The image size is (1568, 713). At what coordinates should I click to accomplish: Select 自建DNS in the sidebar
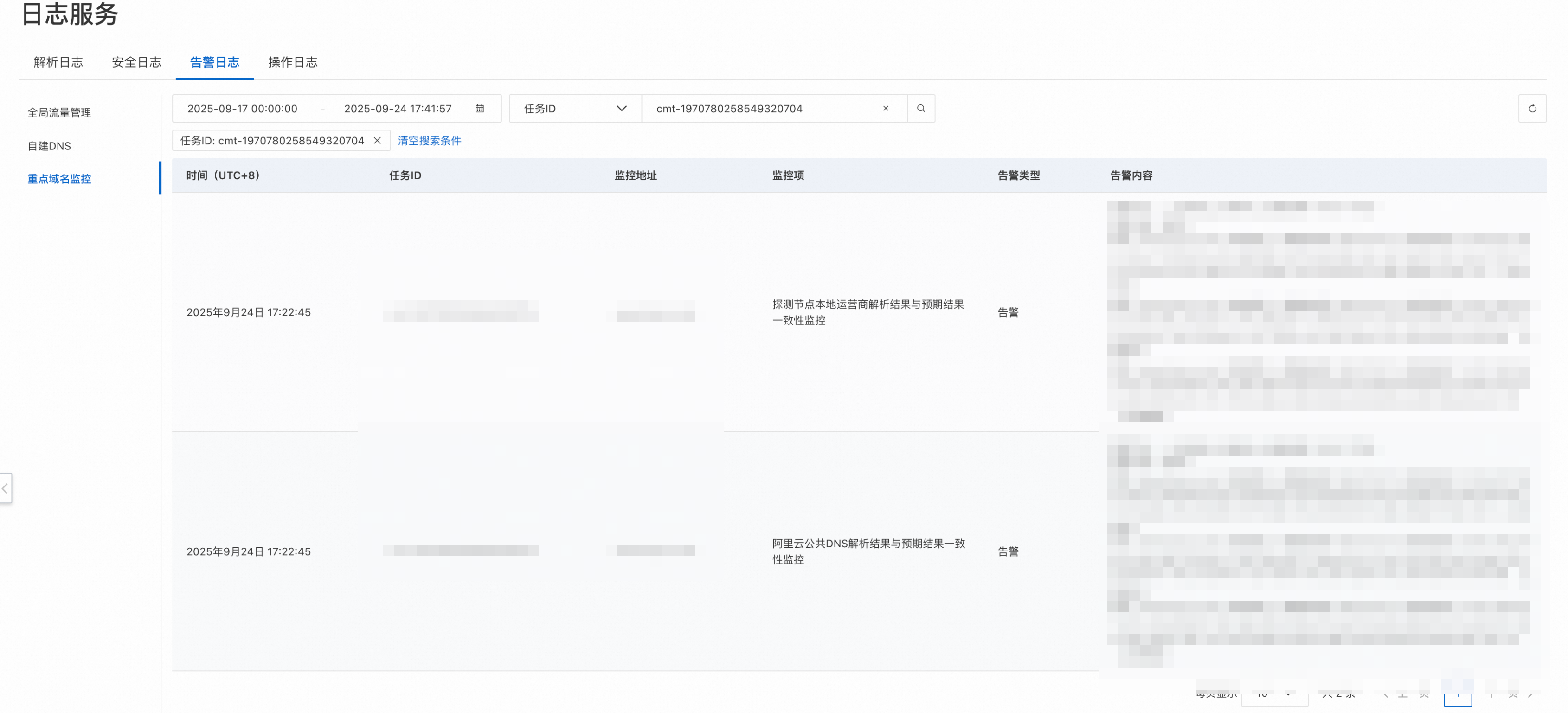49,146
